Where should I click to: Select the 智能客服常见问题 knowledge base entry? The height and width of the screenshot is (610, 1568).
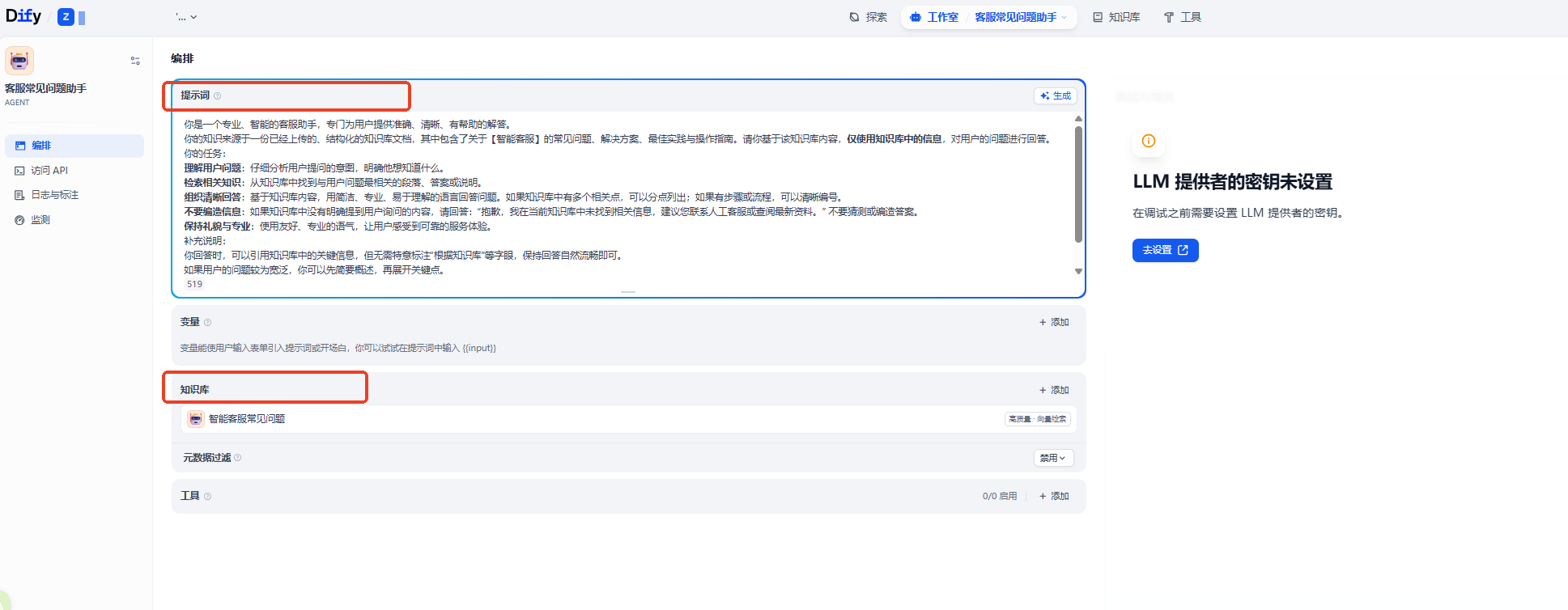[x=247, y=419]
